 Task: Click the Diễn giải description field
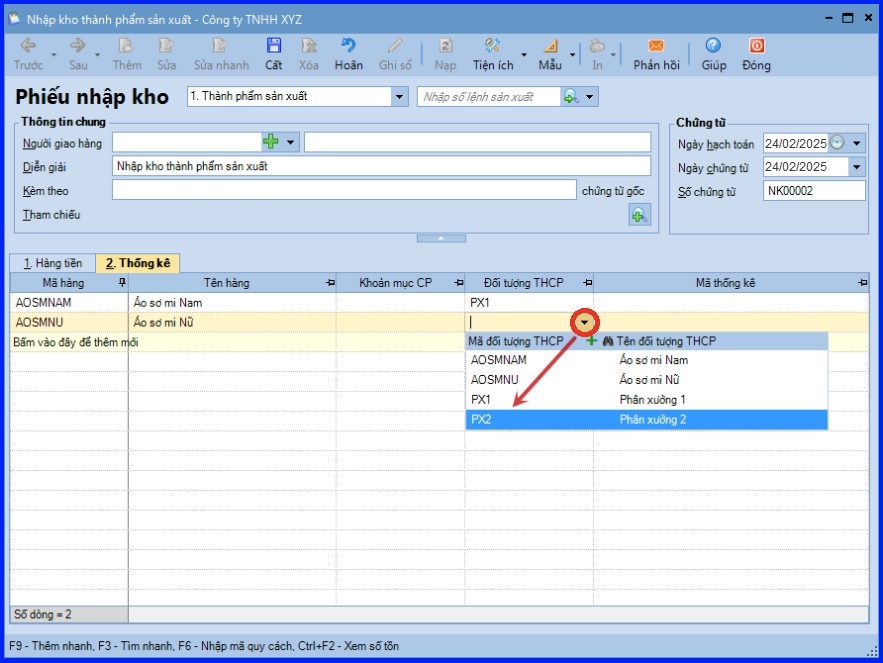click(x=381, y=166)
